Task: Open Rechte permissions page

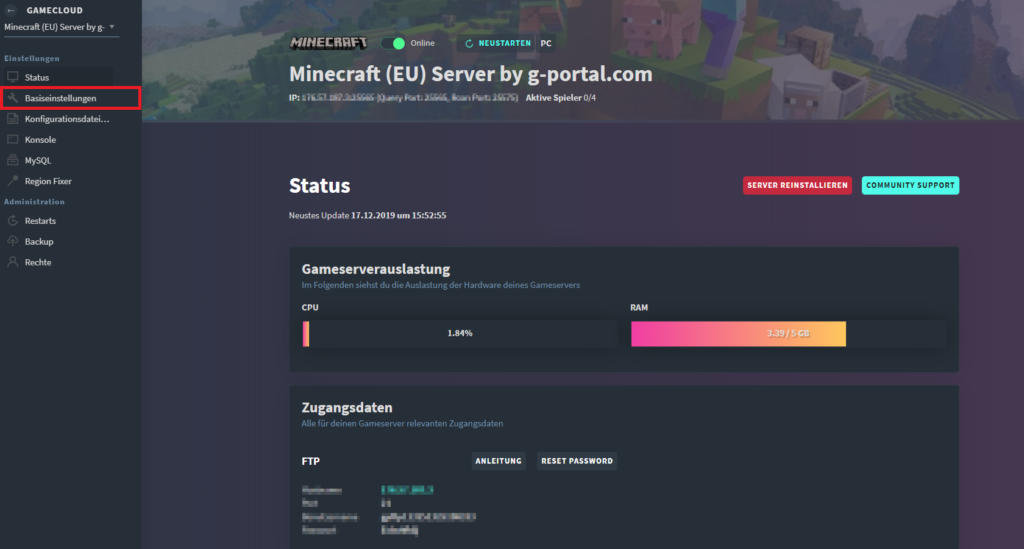Action: pos(38,262)
